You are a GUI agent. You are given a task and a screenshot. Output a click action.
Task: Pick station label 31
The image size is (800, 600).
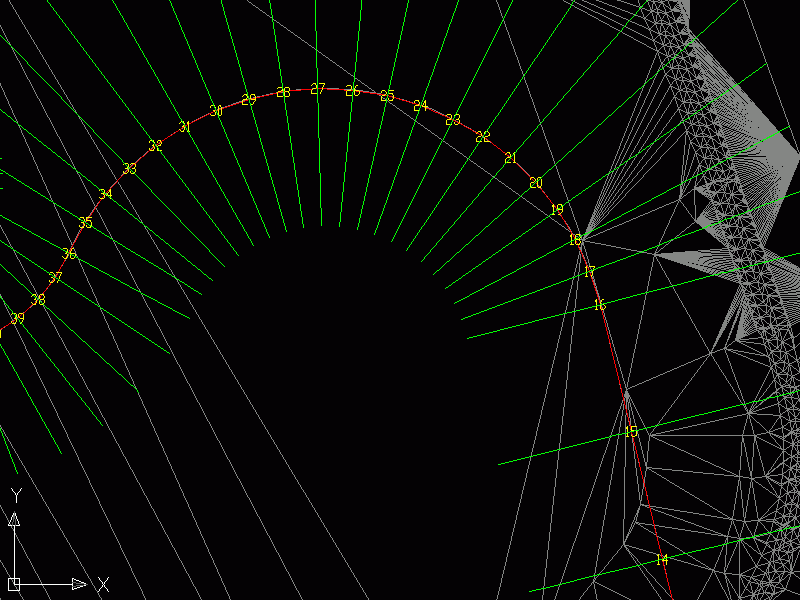click(185, 127)
